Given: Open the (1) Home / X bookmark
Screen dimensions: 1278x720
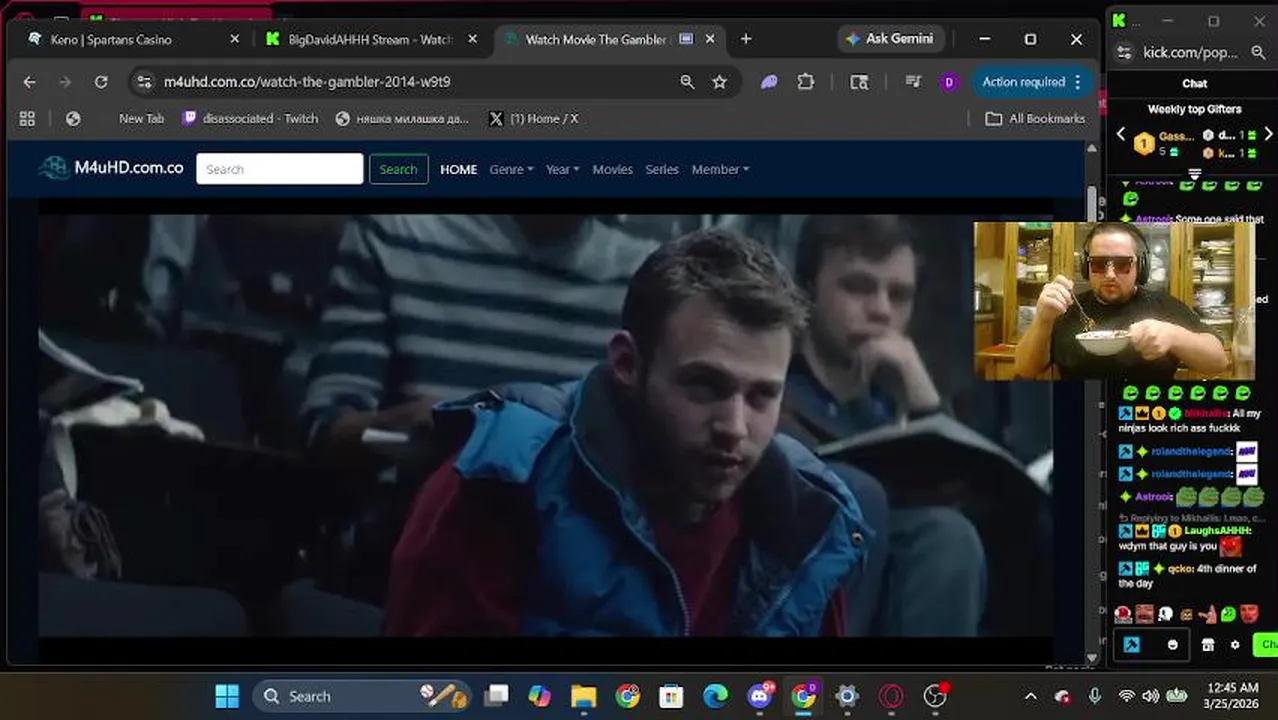Looking at the screenshot, I should pyautogui.click(x=533, y=119).
